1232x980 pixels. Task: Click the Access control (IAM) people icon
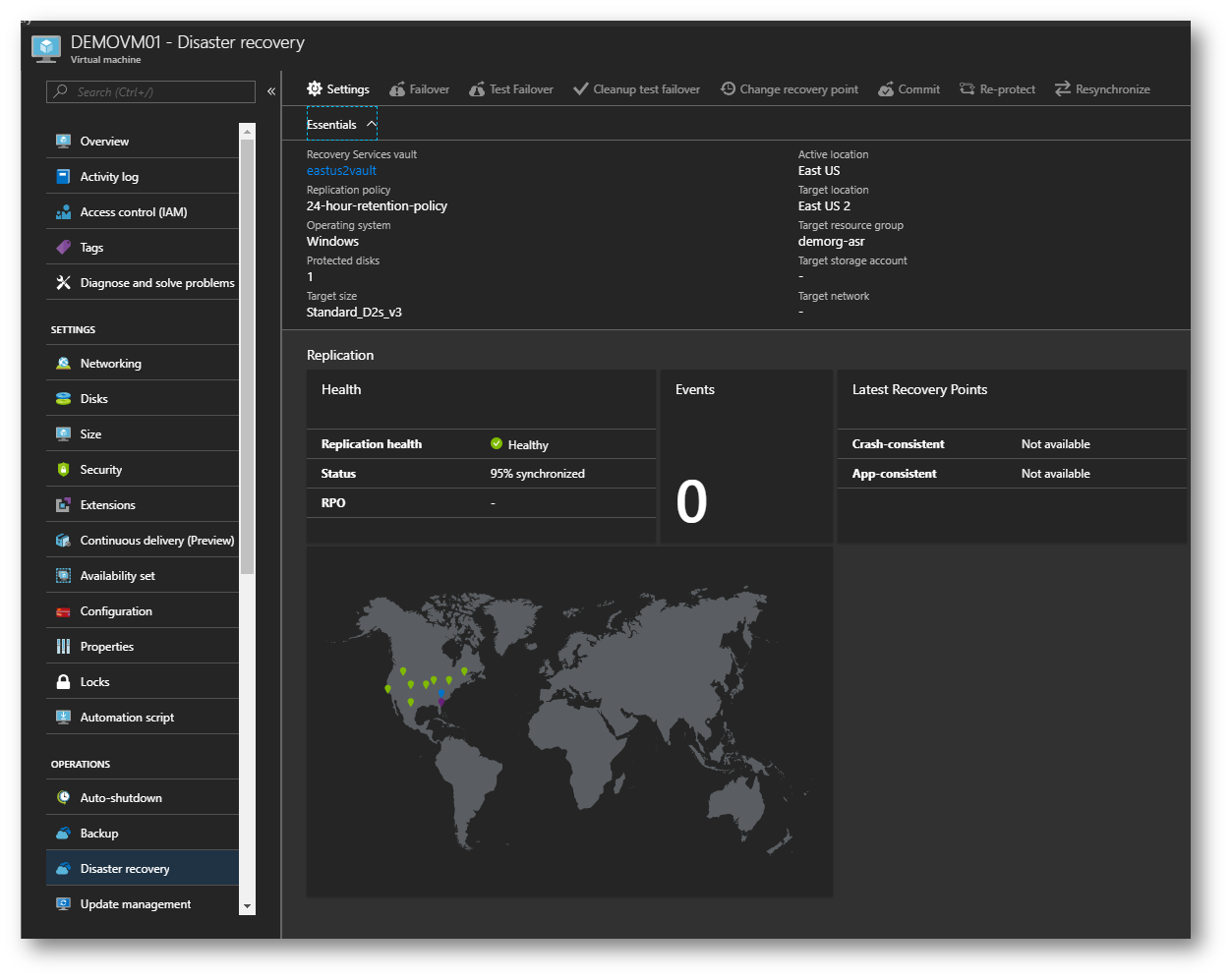coord(63,211)
